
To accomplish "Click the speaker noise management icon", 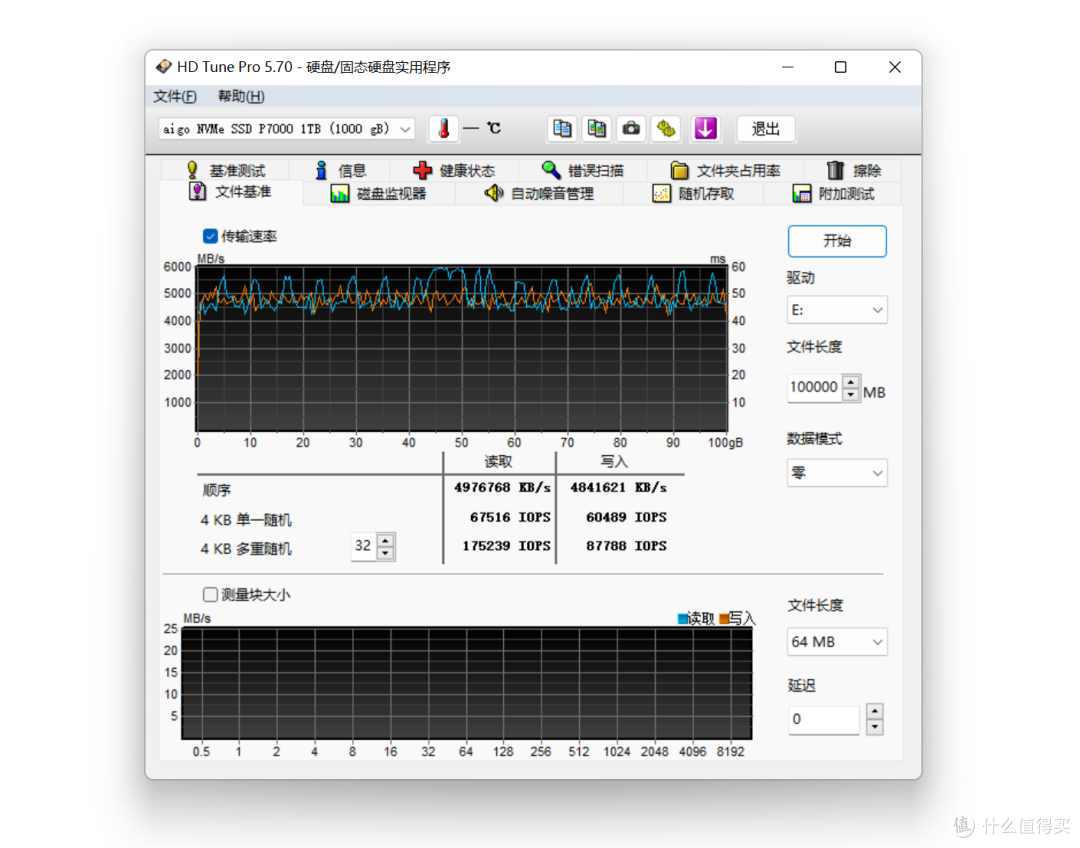I will coord(494,194).
